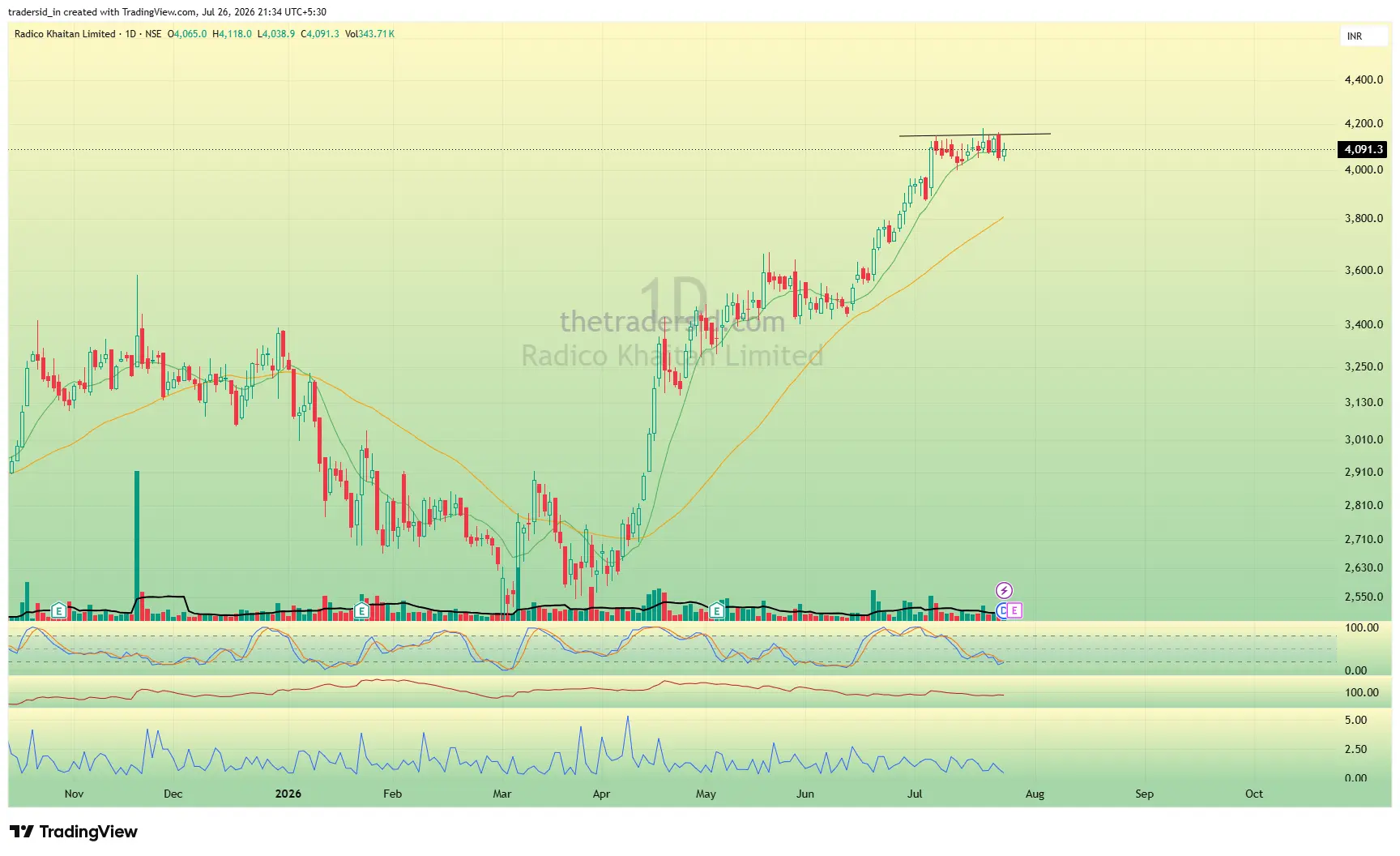Click the volume value Vol343.71K
This screenshot has width=1400, height=856.
tap(369, 34)
